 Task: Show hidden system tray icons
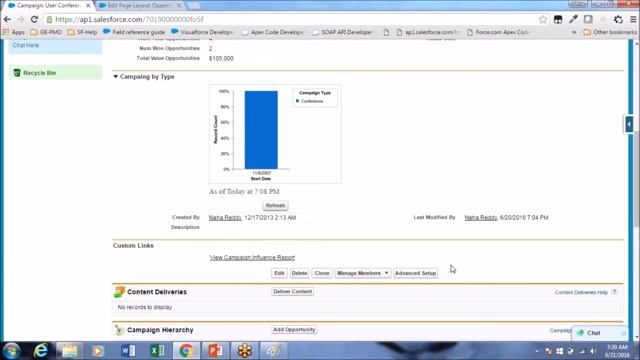pyautogui.click(x=537, y=351)
